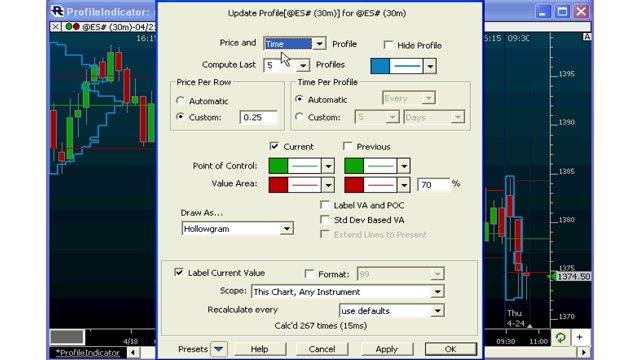
Task: Click the Presets label
Action: click(193, 349)
